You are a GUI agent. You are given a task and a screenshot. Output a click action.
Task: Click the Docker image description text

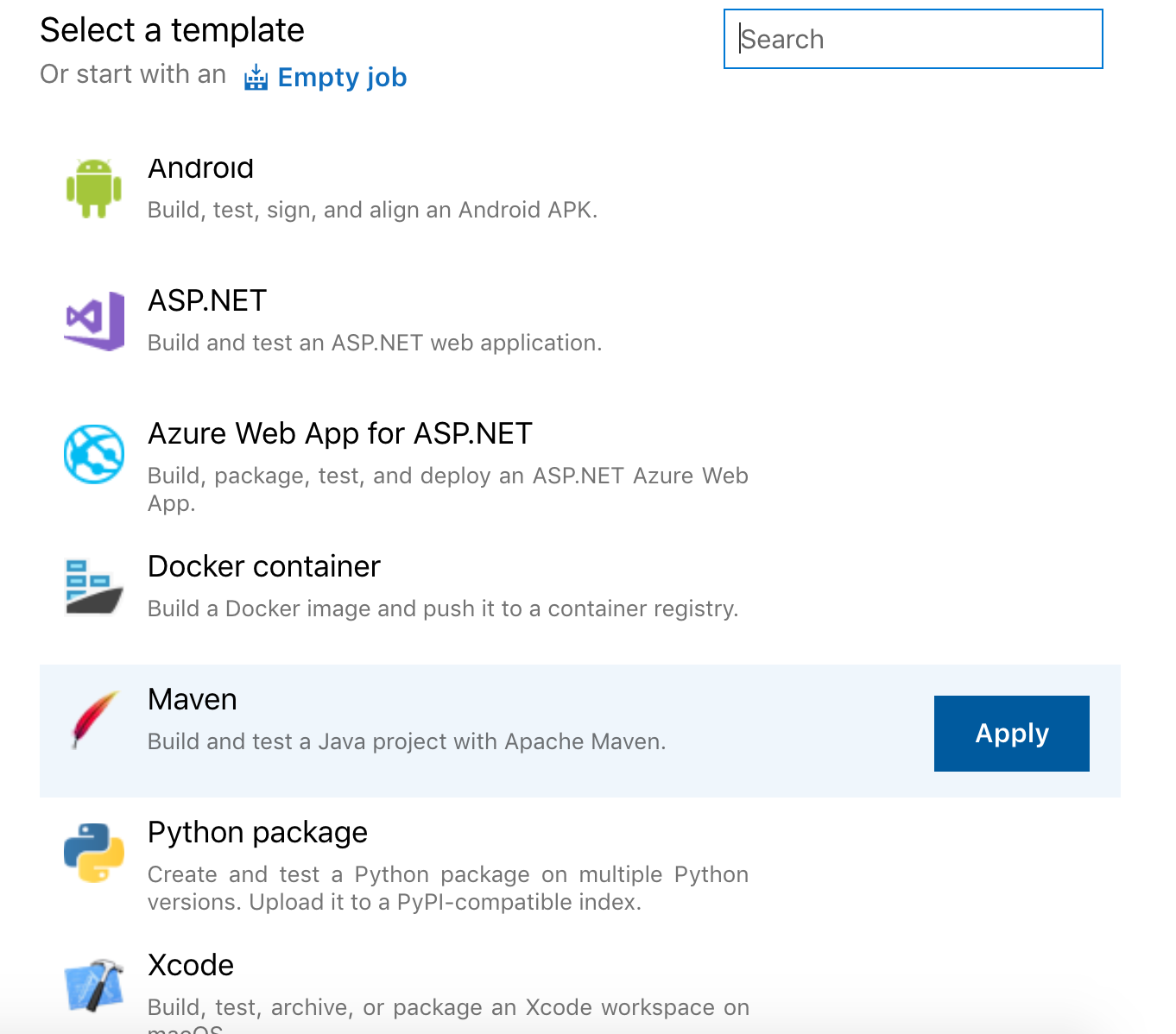tap(443, 608)
